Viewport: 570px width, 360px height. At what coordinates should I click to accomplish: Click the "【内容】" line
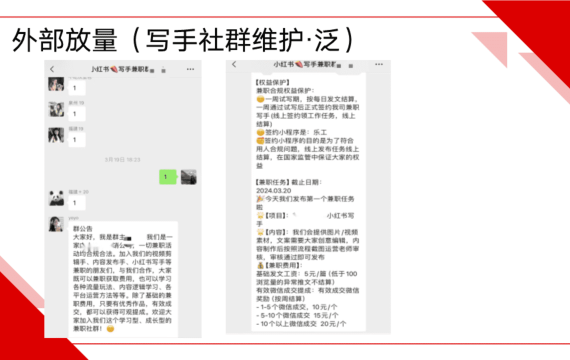click(x=308, y=232)
